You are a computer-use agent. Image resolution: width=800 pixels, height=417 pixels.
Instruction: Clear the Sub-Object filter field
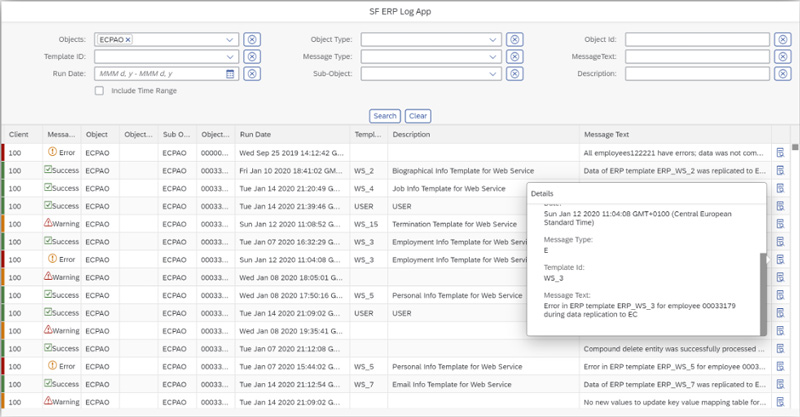click(x=515, y=73)
